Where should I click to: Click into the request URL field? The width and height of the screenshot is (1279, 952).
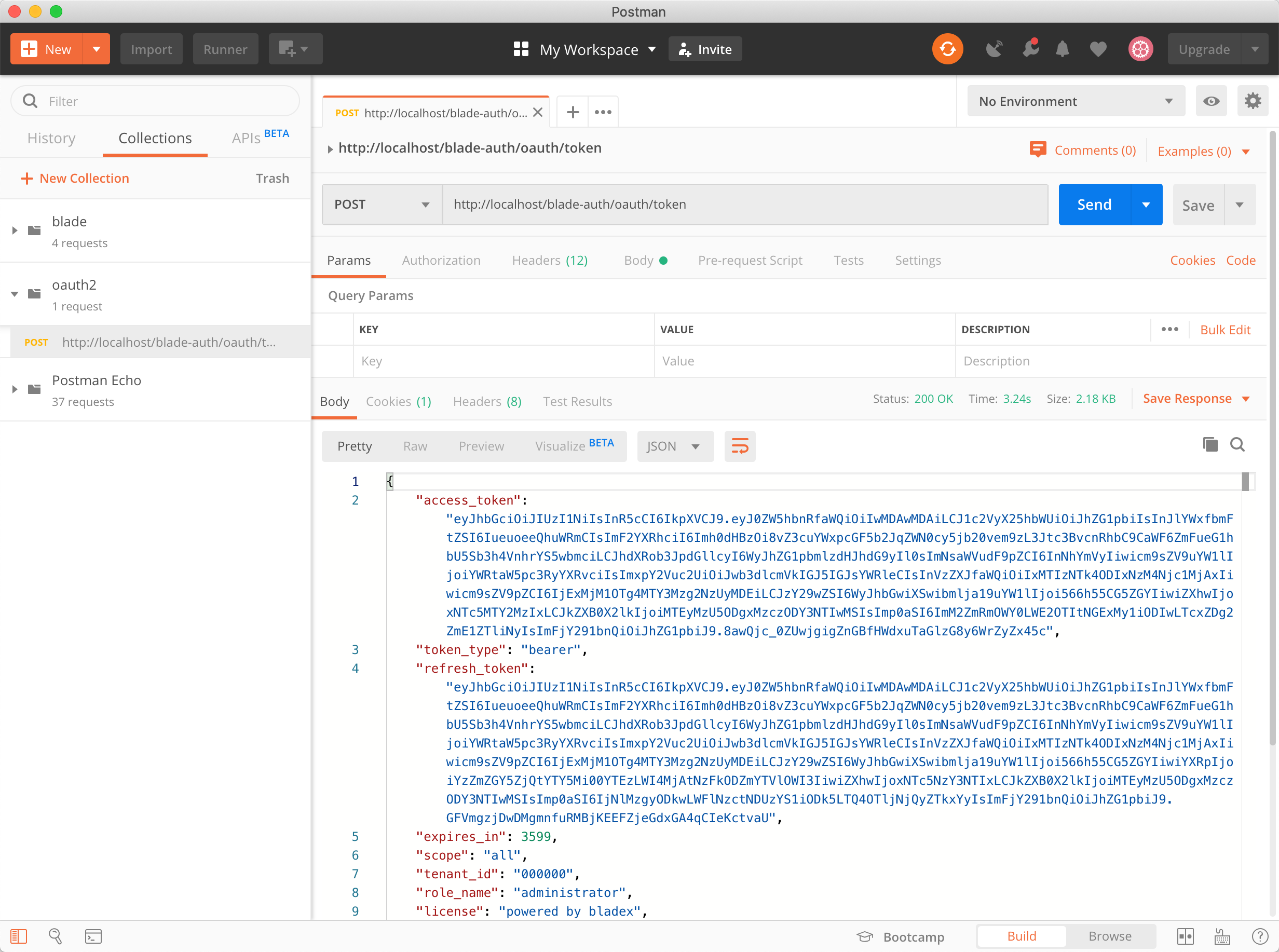tap(745, 204)
